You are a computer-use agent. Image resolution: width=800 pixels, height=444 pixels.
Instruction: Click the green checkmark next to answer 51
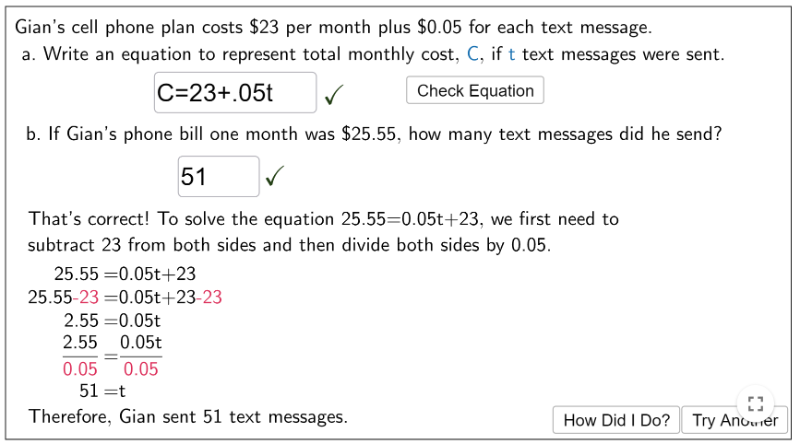coord(274,176)
